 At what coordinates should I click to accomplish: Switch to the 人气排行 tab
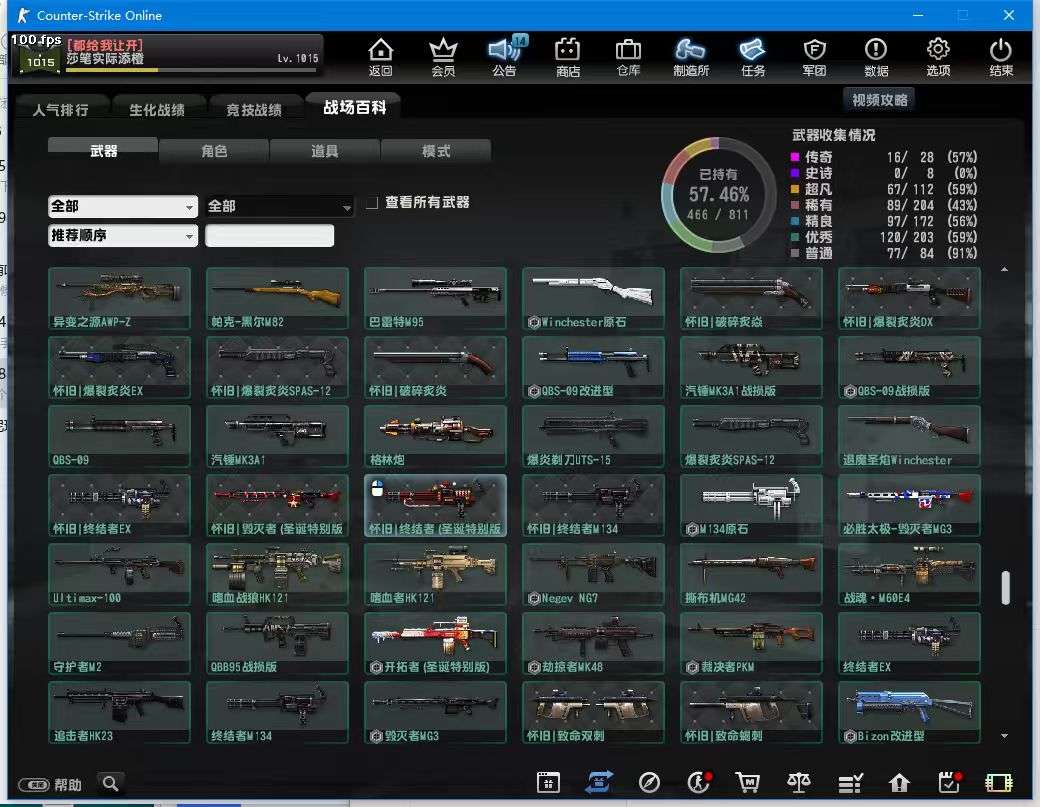tap(60, 109)
